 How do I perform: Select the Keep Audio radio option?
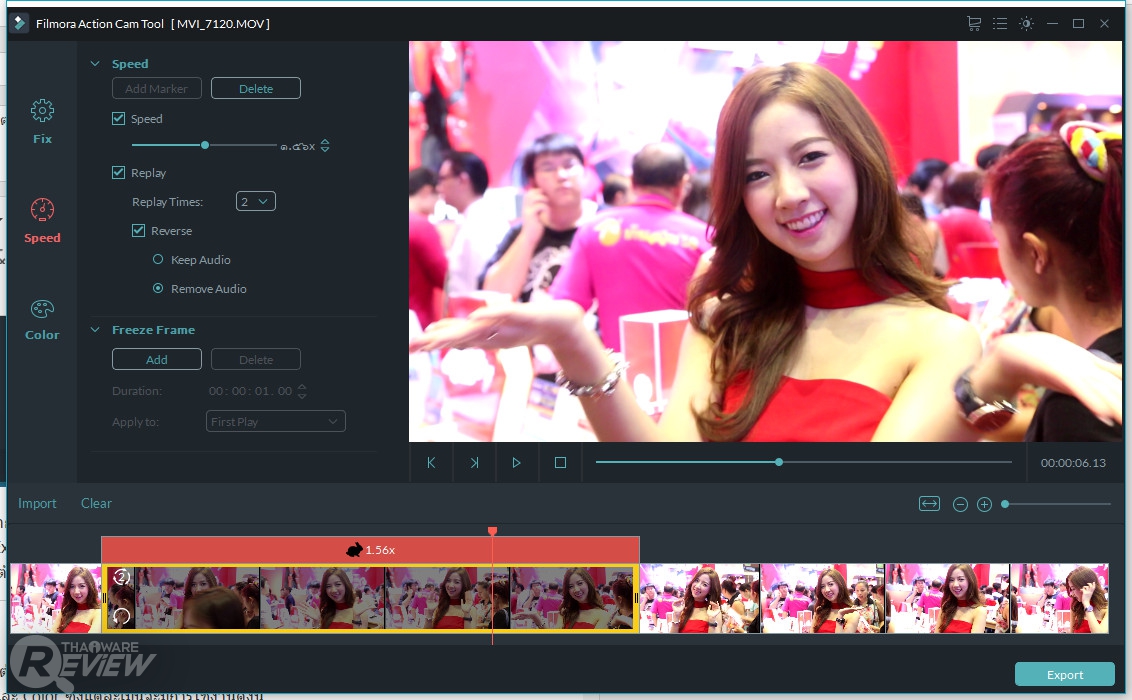[x=158, y=260]
